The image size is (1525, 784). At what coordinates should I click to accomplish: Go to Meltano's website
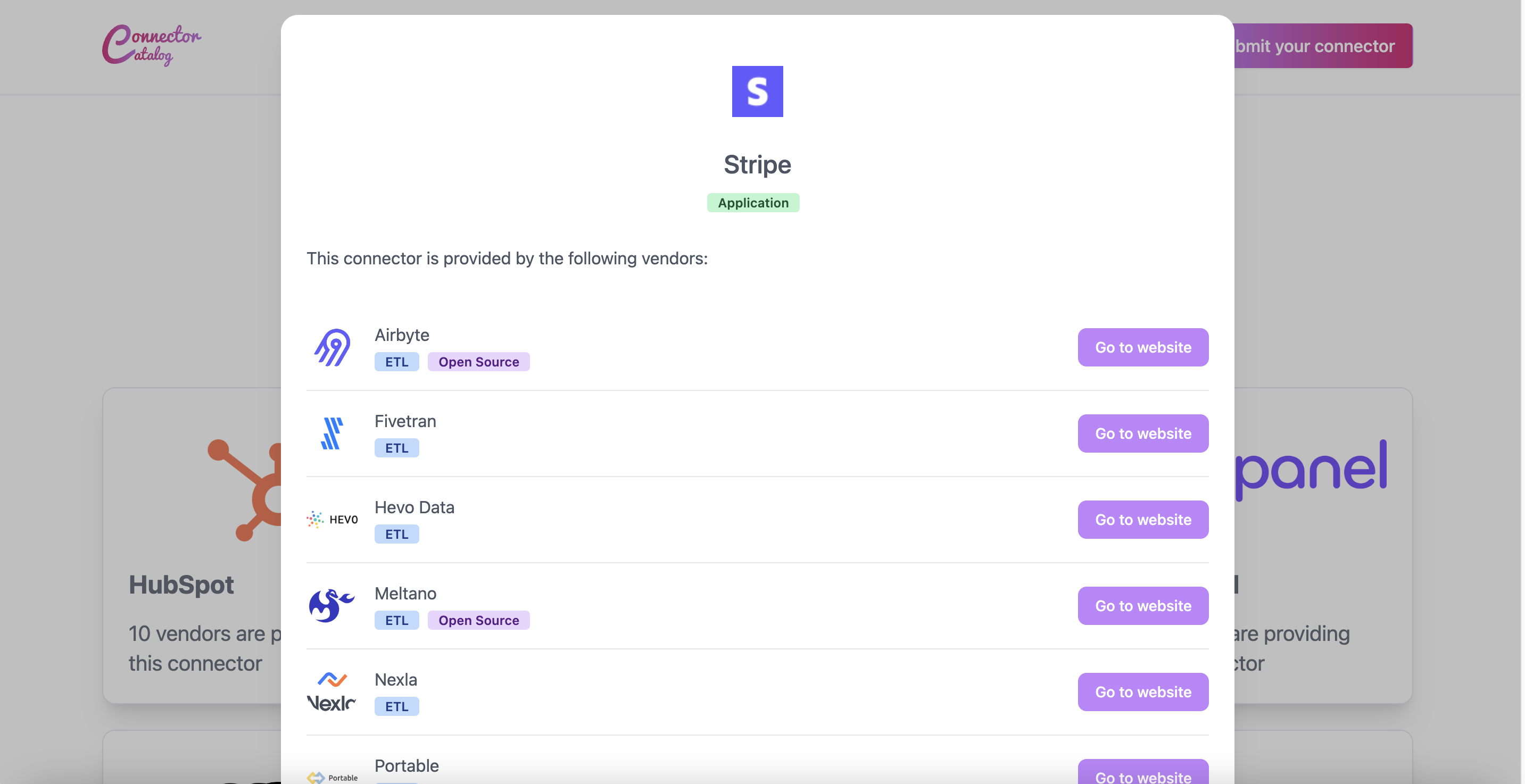click(x=1142, y=605)
